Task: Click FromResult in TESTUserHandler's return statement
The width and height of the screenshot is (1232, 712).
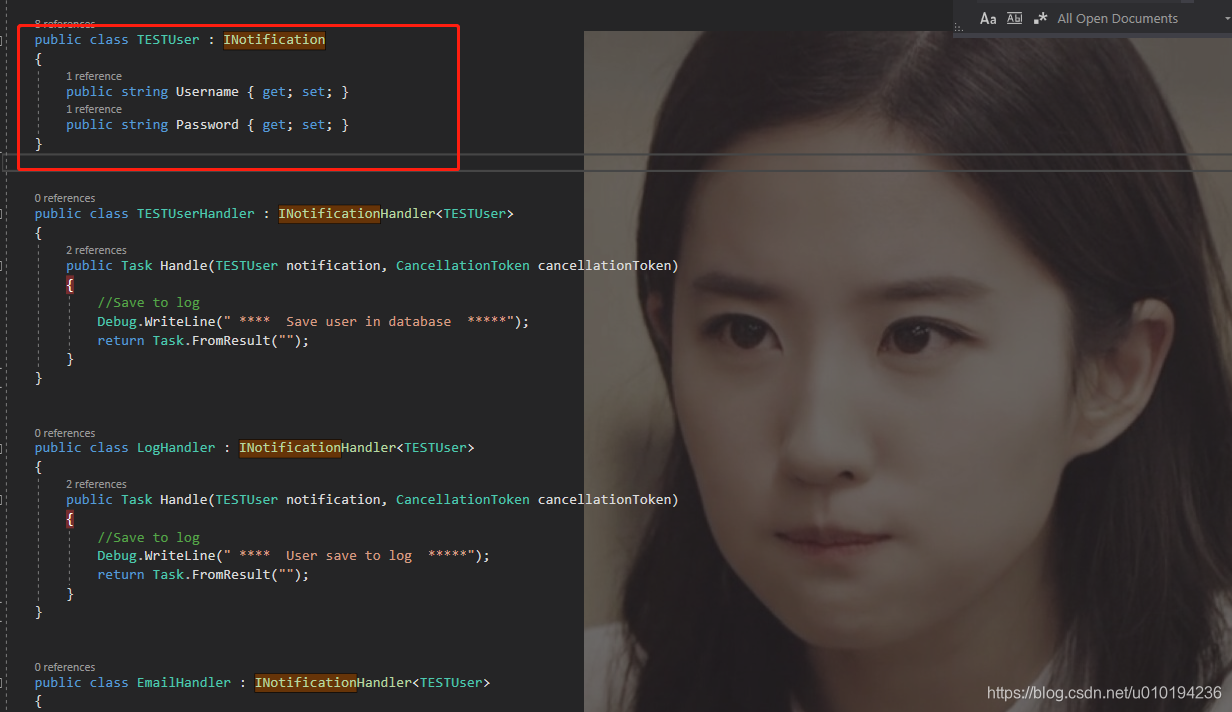Action: pos(231,341)
